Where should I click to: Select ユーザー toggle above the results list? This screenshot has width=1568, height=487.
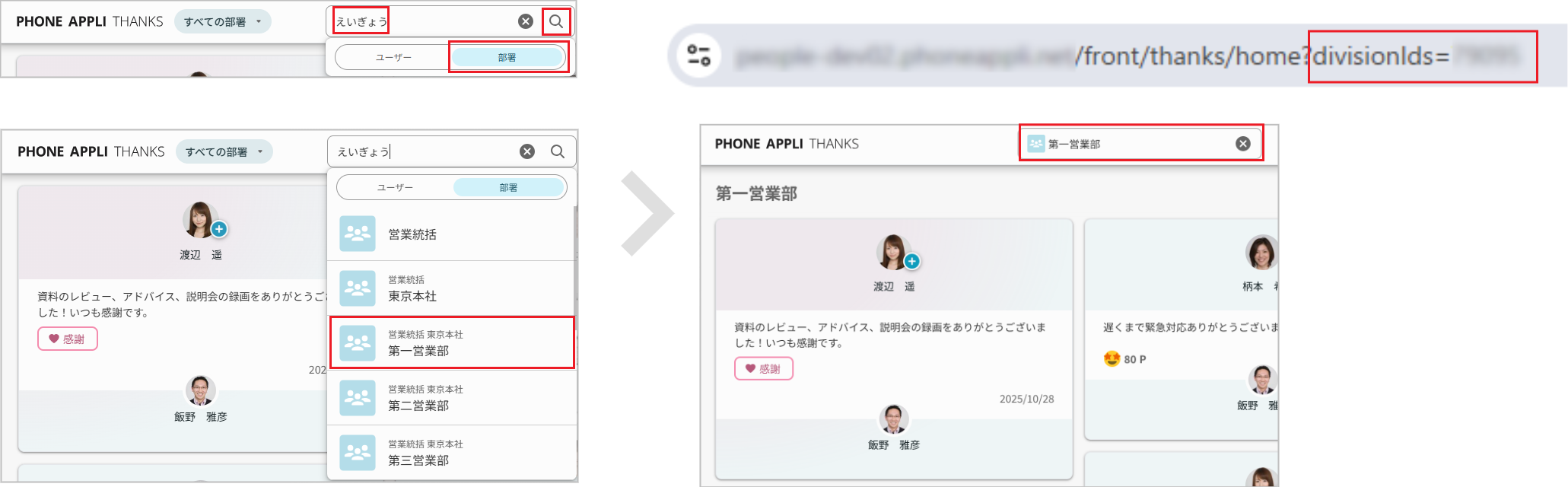click(396, 187)
